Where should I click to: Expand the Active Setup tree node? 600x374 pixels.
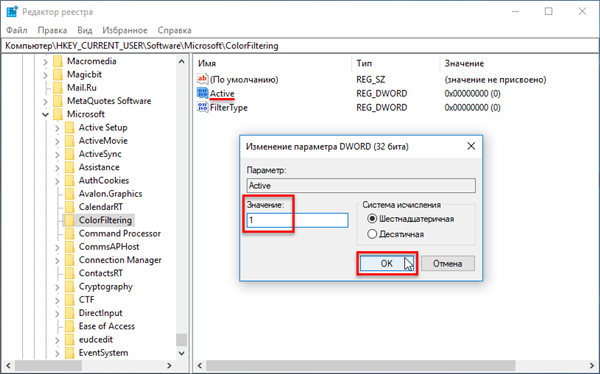click(57, 127)
